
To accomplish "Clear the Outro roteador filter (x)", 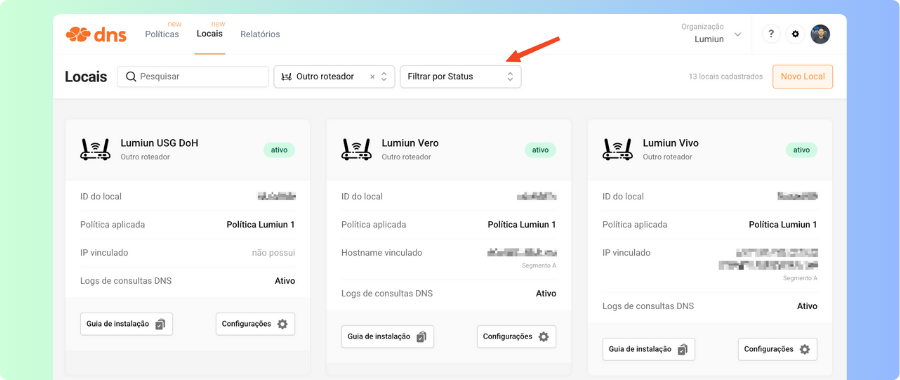I will [372, 76].
